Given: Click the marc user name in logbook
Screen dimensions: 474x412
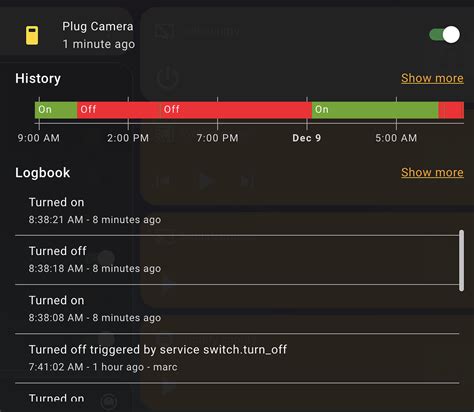Looking at the screenshot, I should 165,367.
